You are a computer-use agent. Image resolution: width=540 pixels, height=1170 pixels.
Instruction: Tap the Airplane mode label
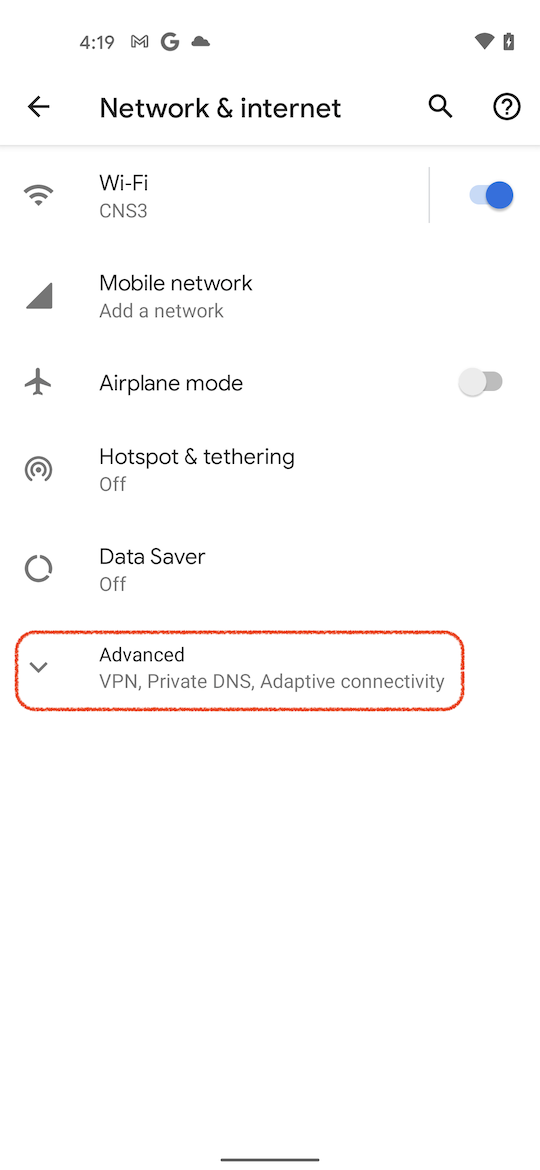pos(171,384)
